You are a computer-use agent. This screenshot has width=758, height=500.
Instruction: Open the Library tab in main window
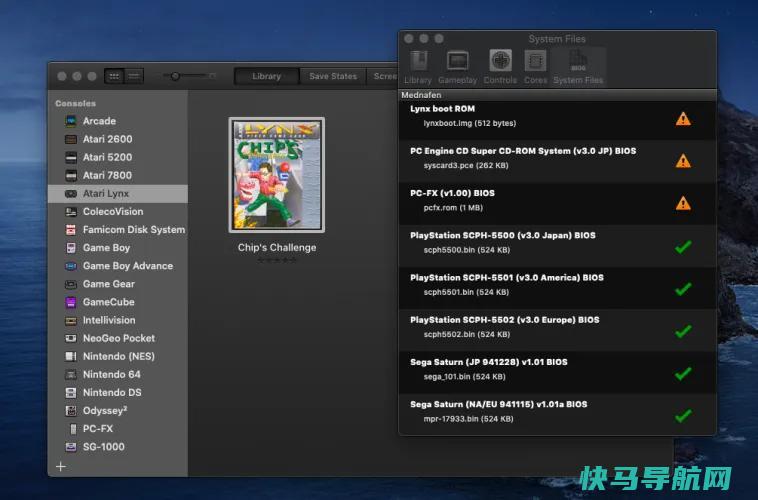(266, 76)
